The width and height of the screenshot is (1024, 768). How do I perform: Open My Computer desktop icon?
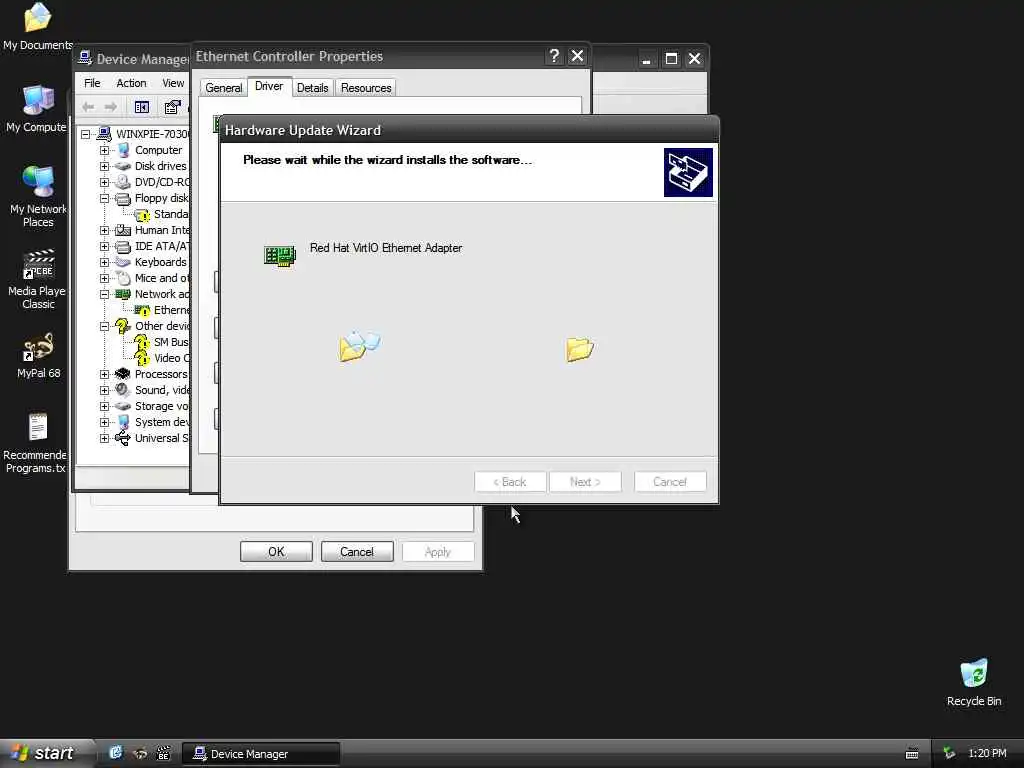(37, 108)
